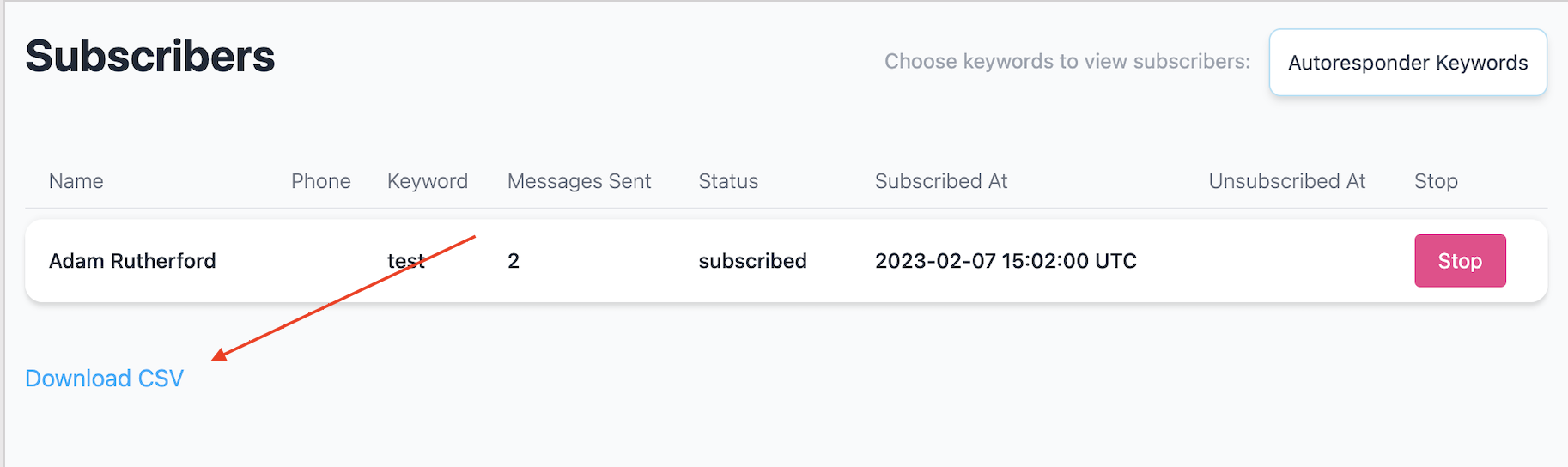Screen dimensions: 1568x467
Task: Click the Unsubscribed At column header
Action: click(x=1286, y=181)
